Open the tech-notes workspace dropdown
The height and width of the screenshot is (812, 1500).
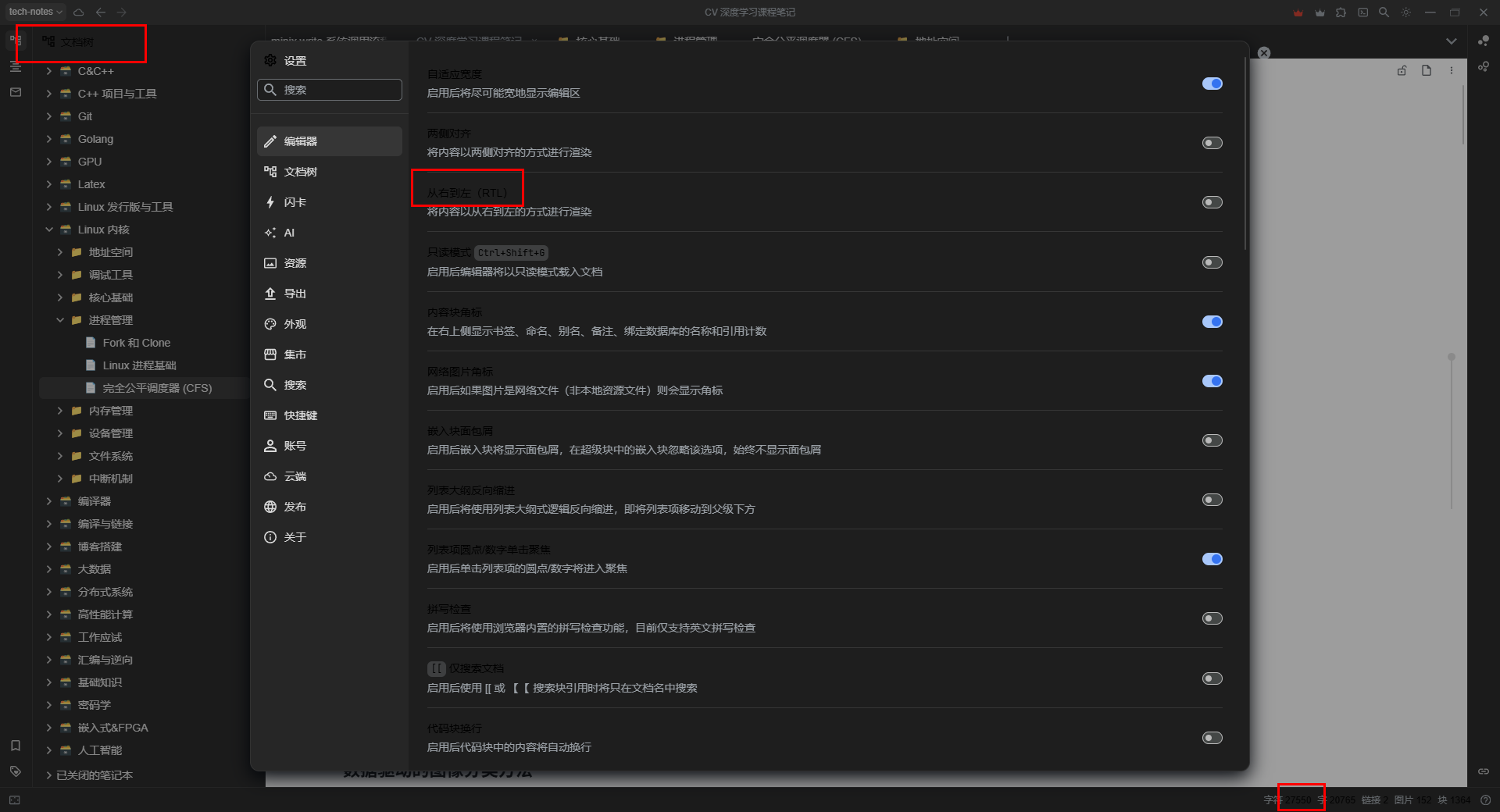[x=36, y=12]
